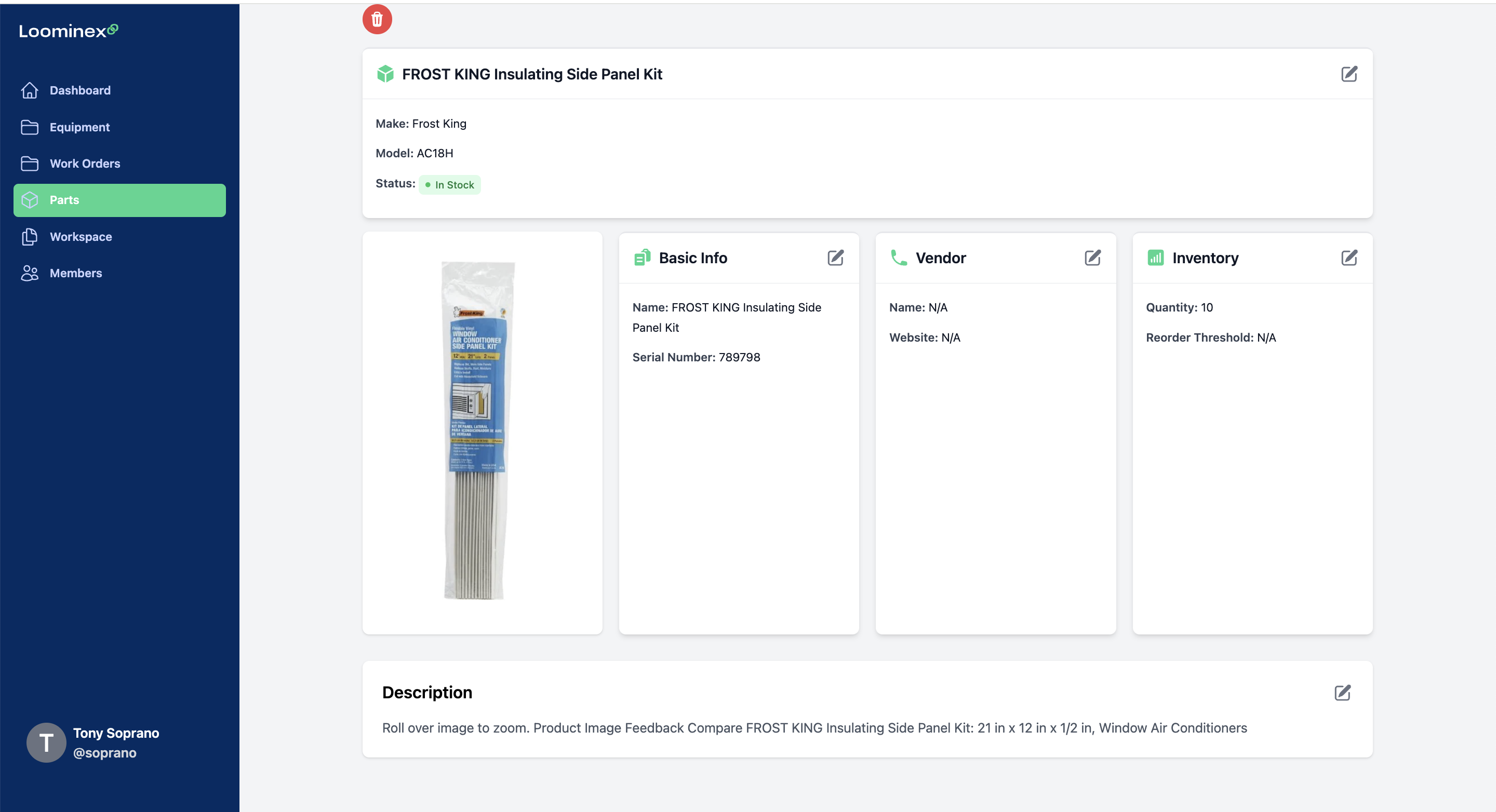Click the Members people icon

[x=30, y=274]
